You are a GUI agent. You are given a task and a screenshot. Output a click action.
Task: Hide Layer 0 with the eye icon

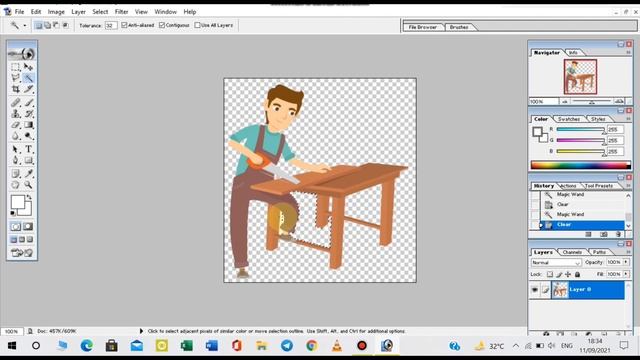[x=535, y=290]
